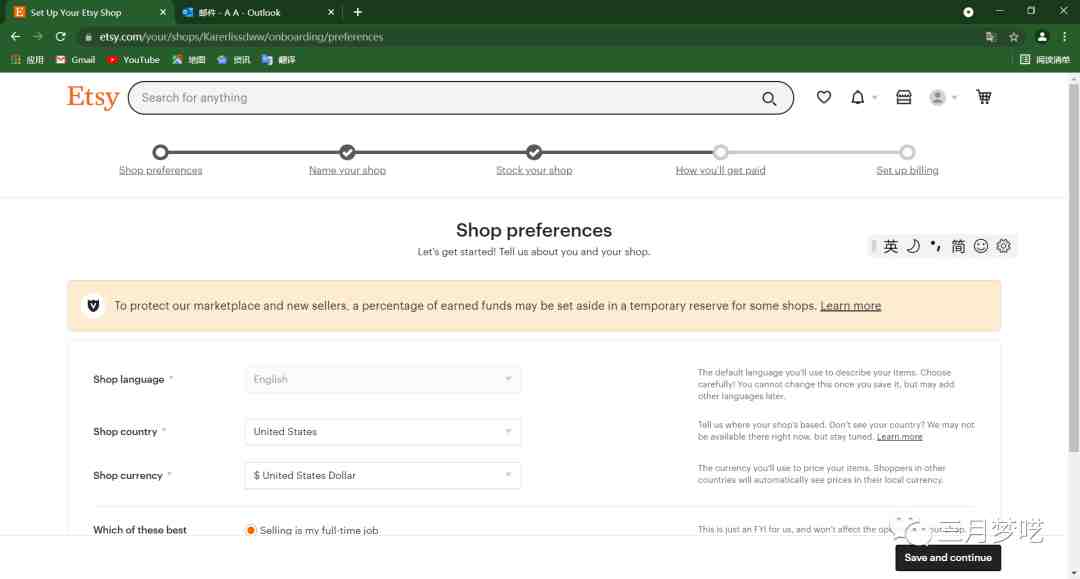Image resolution: width=1080 pixels, height=579 pixels.
Task: Close the Outlook browser tab
Action: point(331,12)
